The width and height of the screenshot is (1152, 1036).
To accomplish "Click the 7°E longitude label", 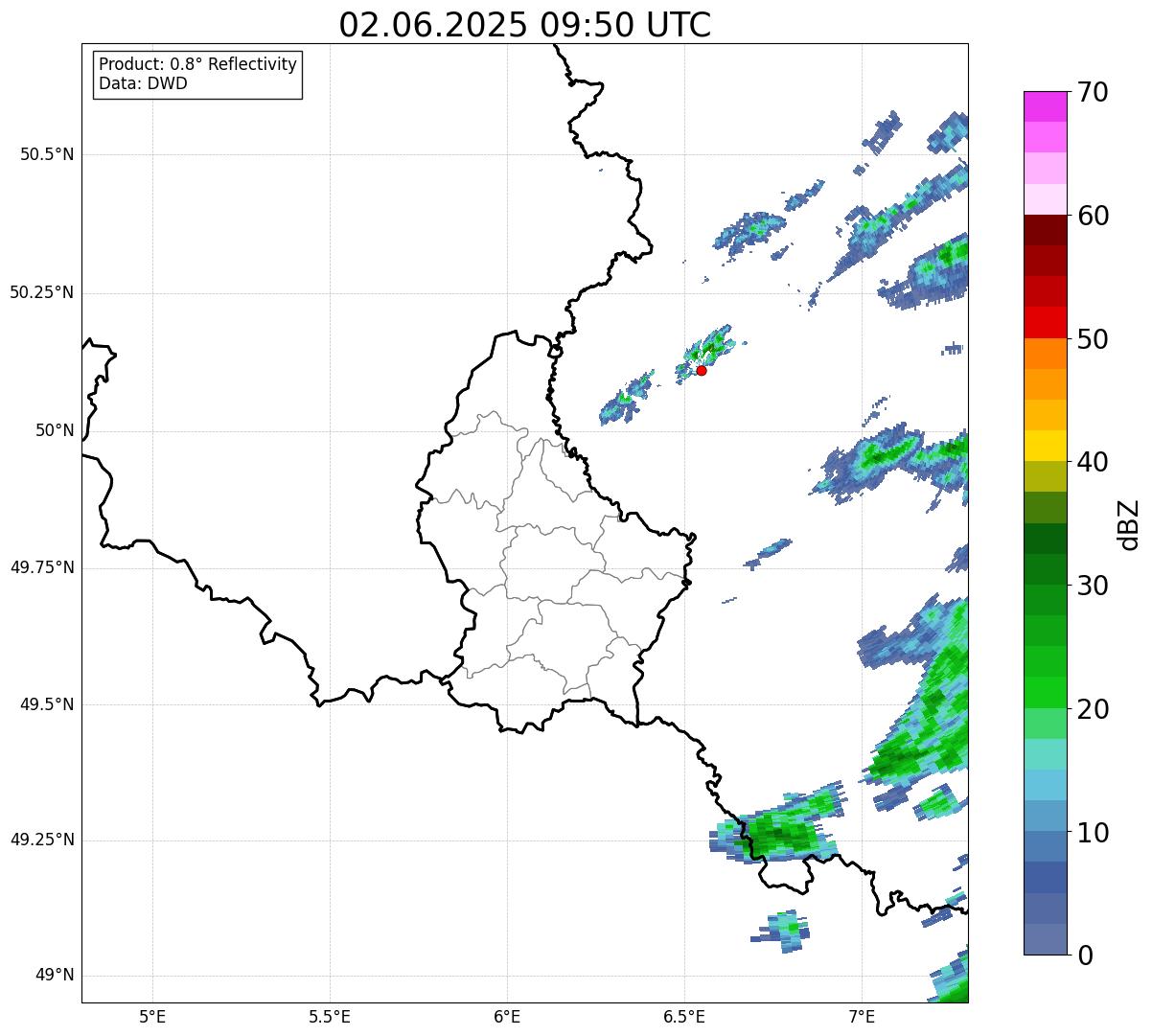I will [x=862, y=1016].
